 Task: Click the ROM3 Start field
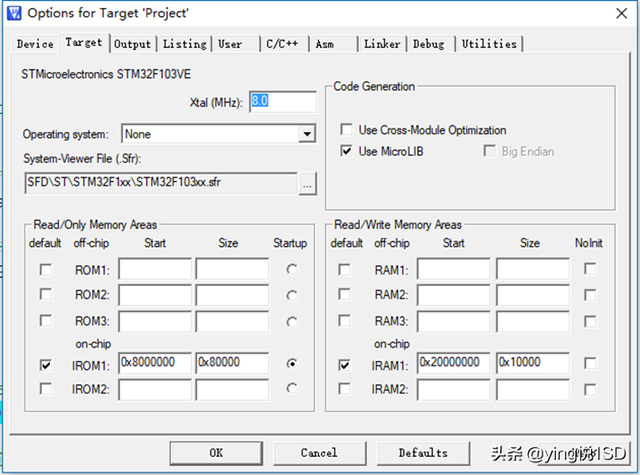click(155, 322)
